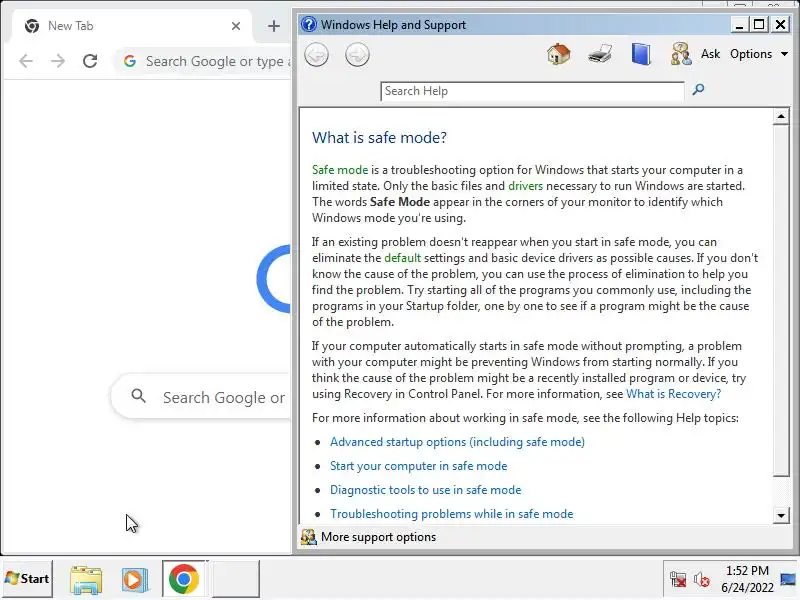This screenshot has width=800, height=600.
Task: Open 'Start your computer in safe mode'
Action: click(418, 466)
